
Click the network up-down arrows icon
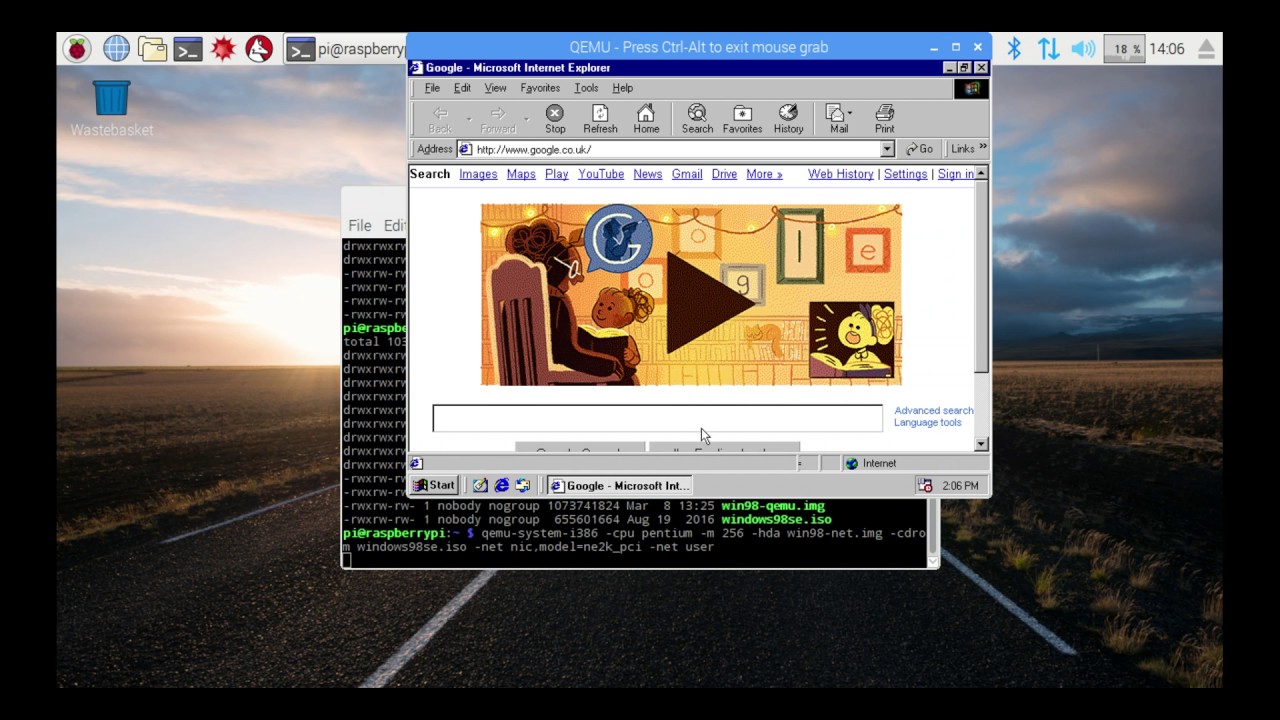pos(1048,48)
